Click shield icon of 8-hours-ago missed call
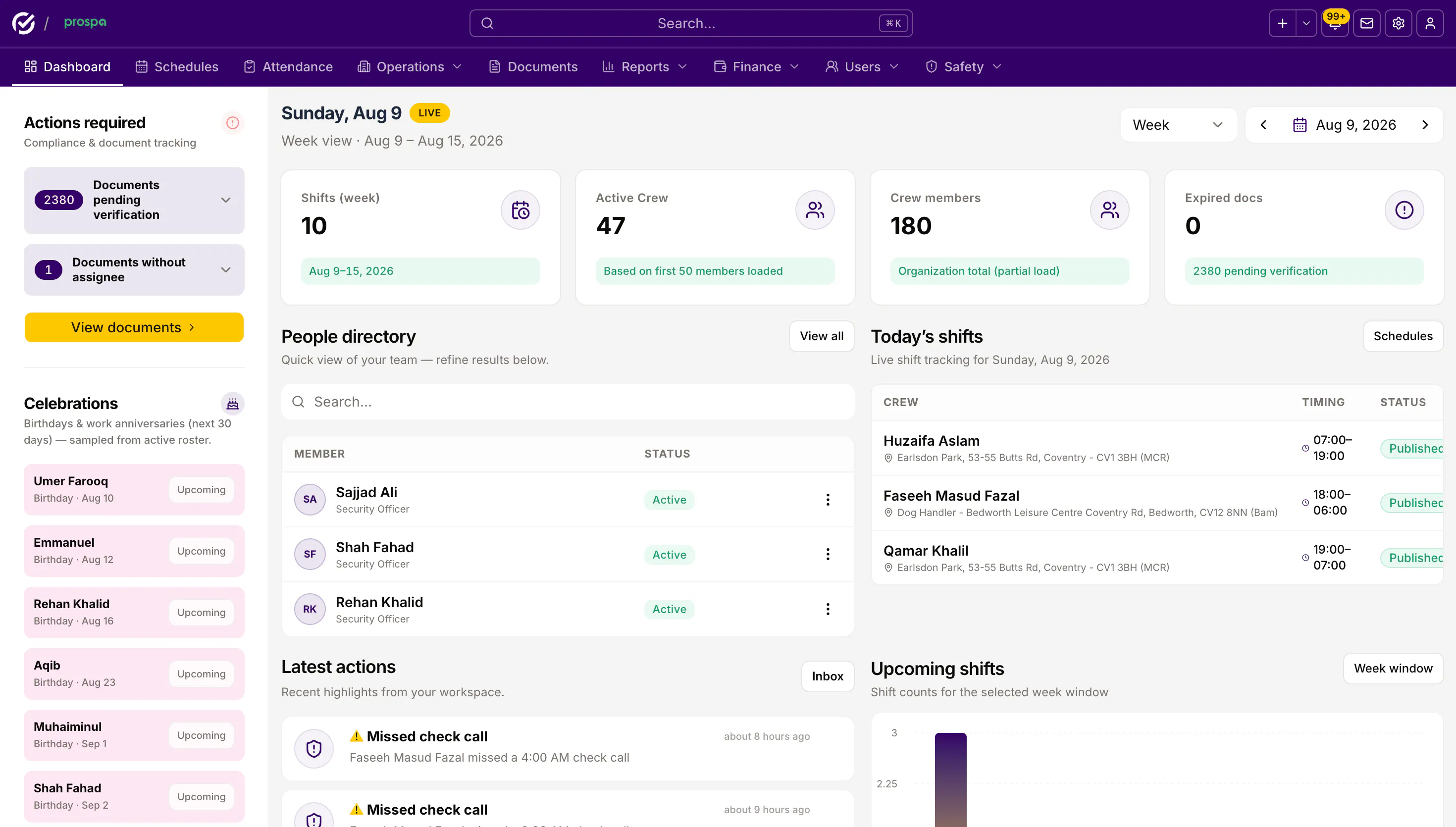Screen dimensions: 1456x827 (x=313, y=749)
